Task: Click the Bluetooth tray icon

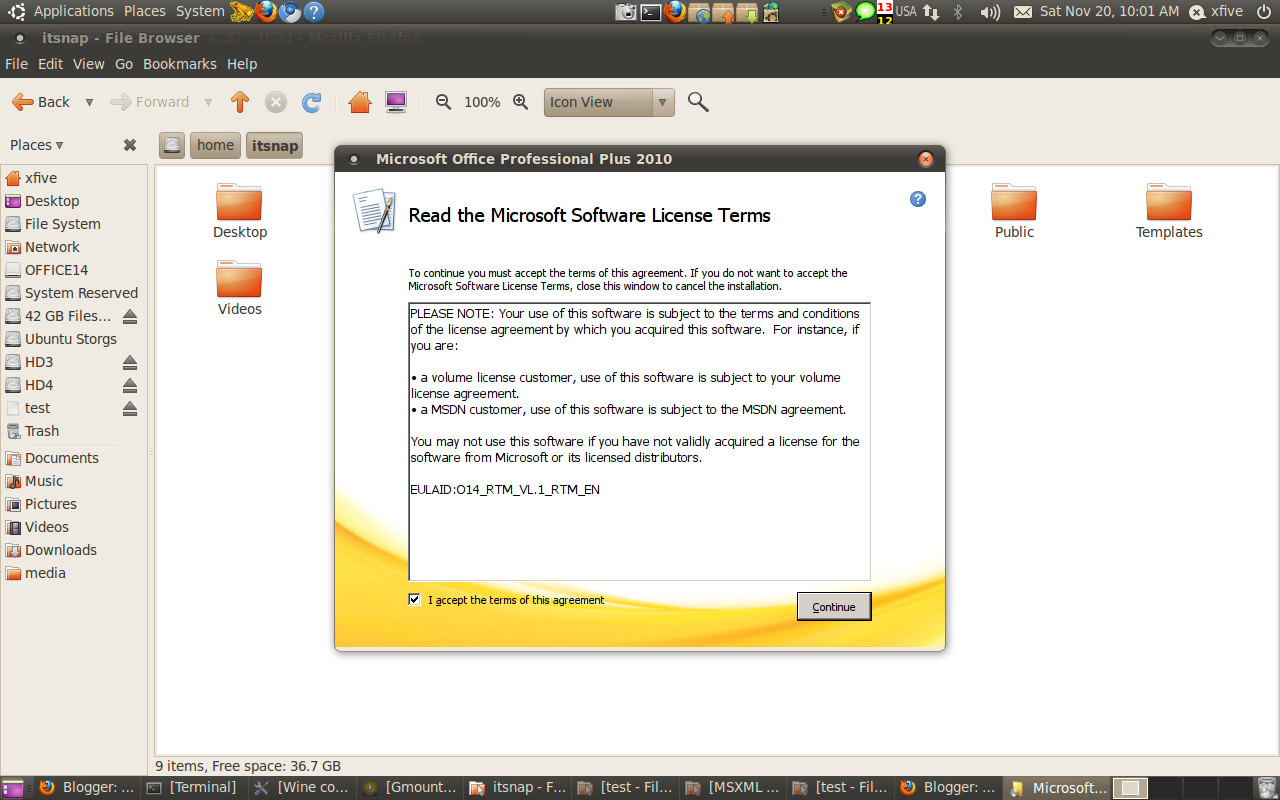Action: 958,12
